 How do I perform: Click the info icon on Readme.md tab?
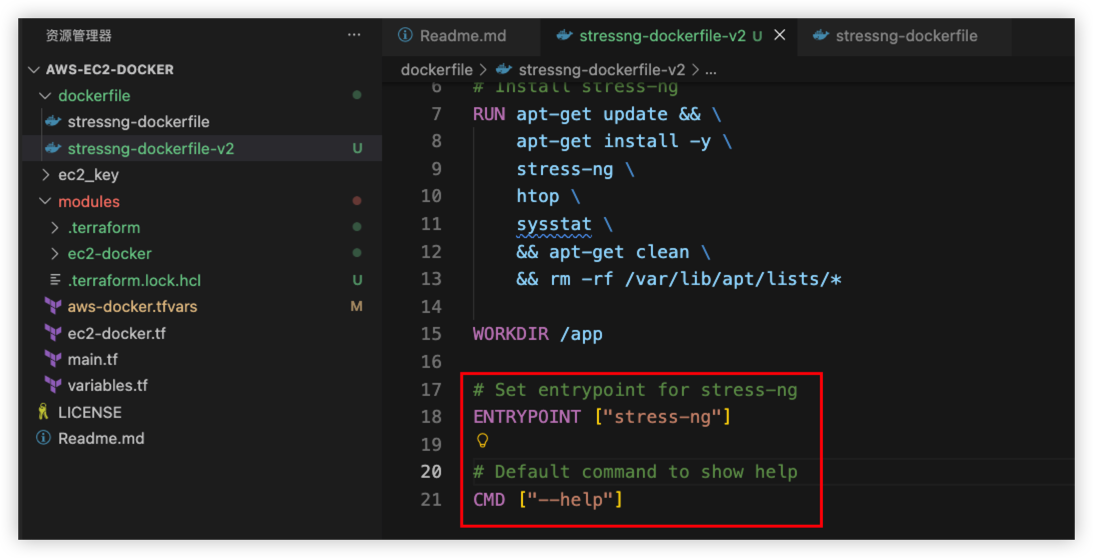click(x=405, y=35)
